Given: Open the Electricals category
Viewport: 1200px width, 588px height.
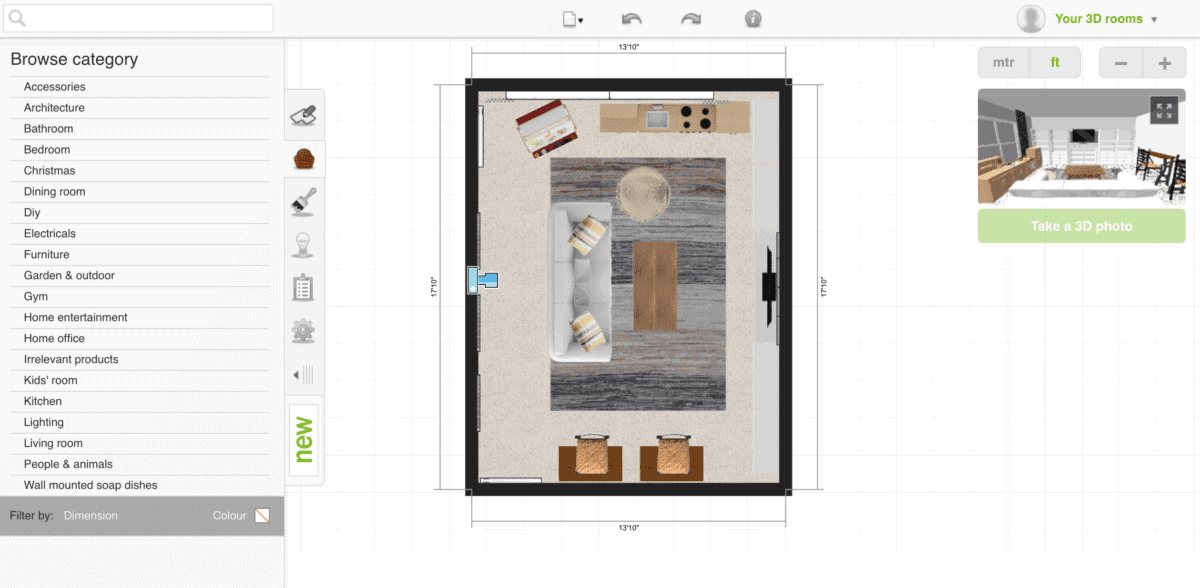Looking at the screenshot, I should coord(50,234).
